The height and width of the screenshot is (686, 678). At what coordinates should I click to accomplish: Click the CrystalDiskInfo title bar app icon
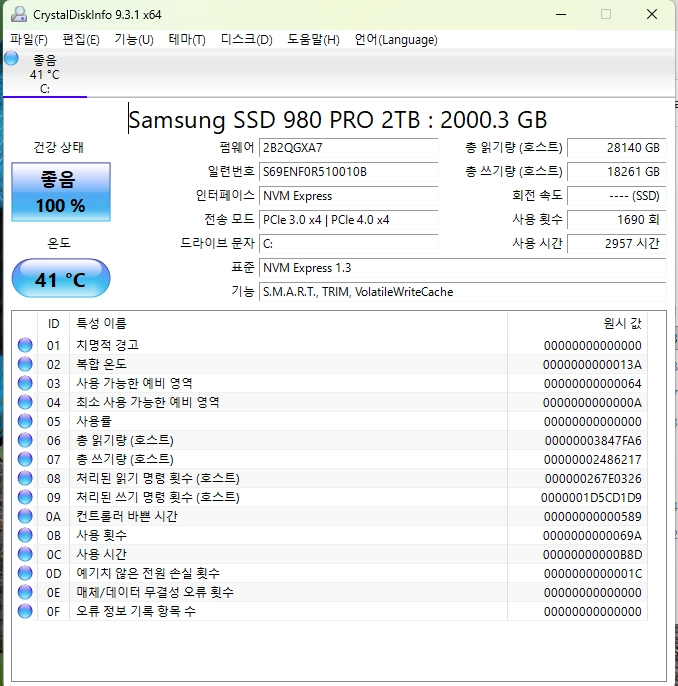click(18, 14)
